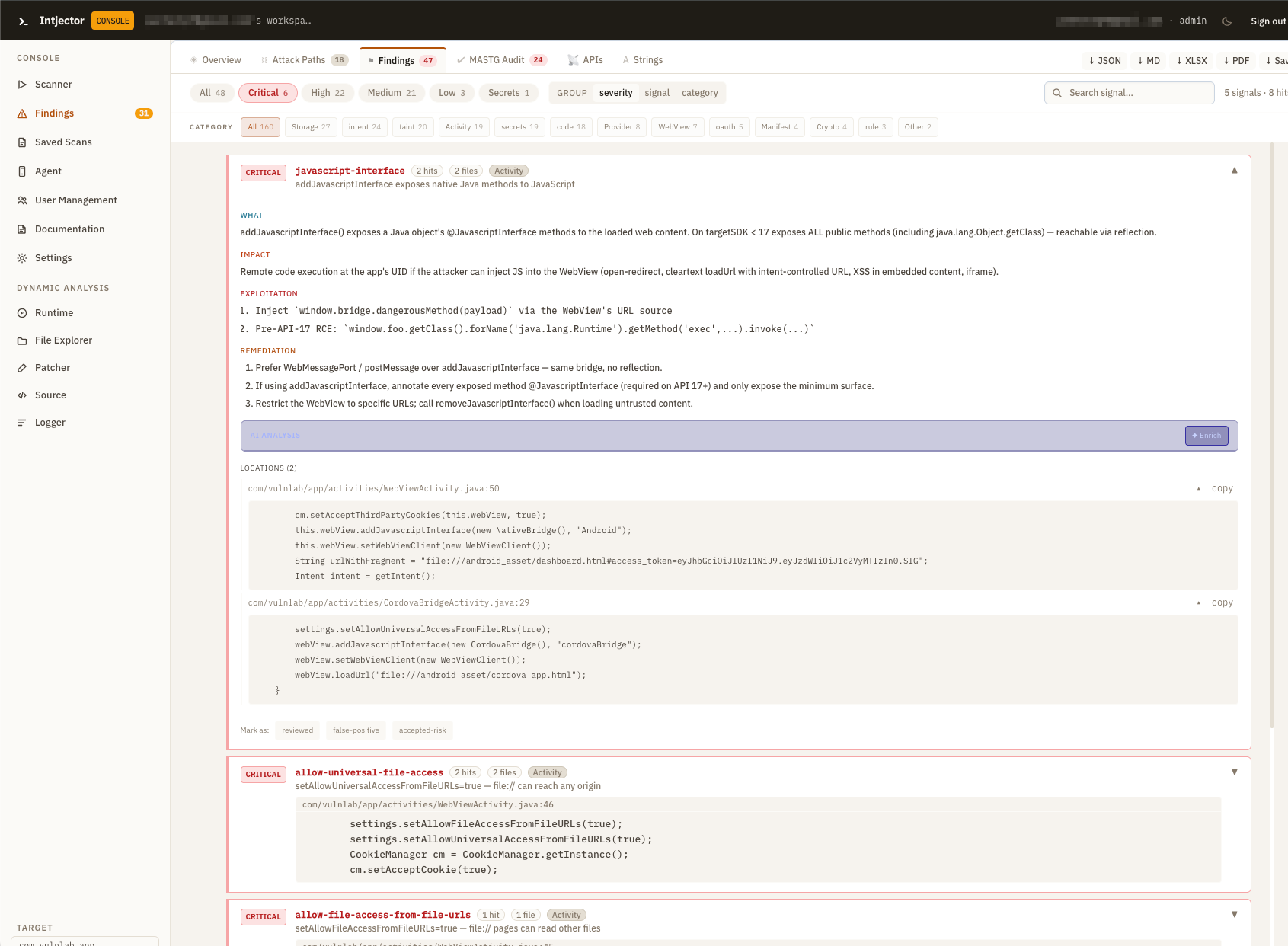The height and width of the screenshot is (946, 1288).
Task: Copy the CordovaBridgeActivity.java:29 snippet
Action: (x=1222, y=603)
